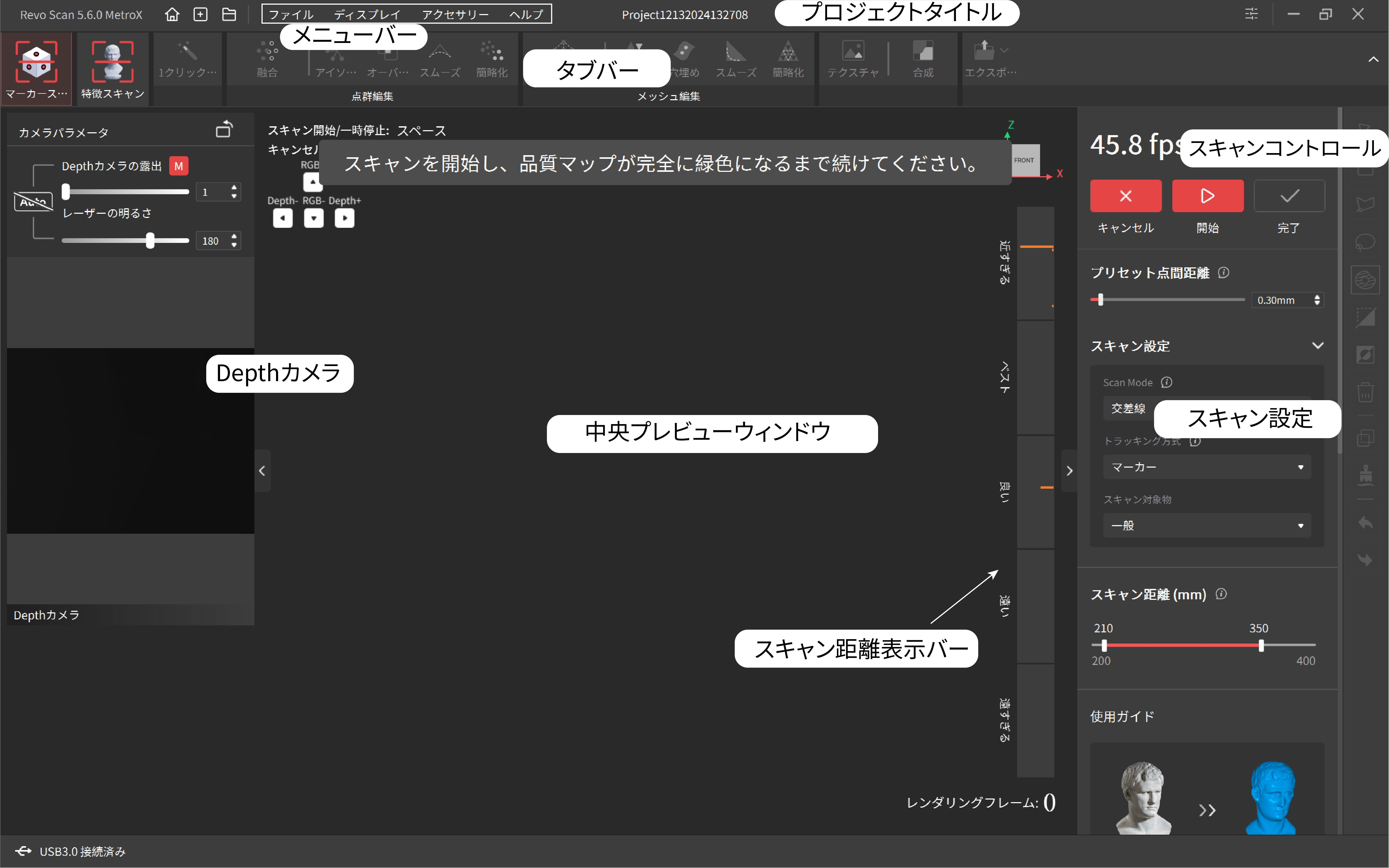Click the select-through sphere icon in sidebar
Viewport: 1389px width, 868px height.
[1365, 281]
